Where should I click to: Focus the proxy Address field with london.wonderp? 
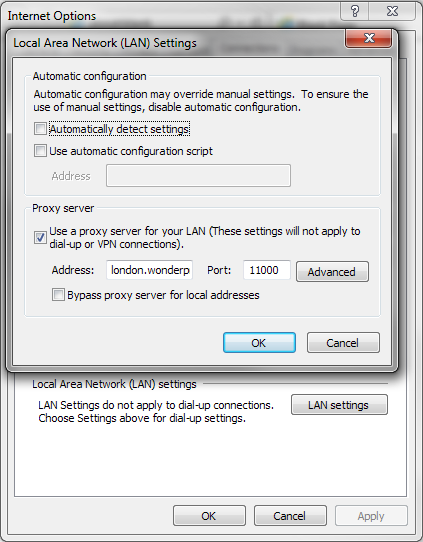click(x=149, y=270)
